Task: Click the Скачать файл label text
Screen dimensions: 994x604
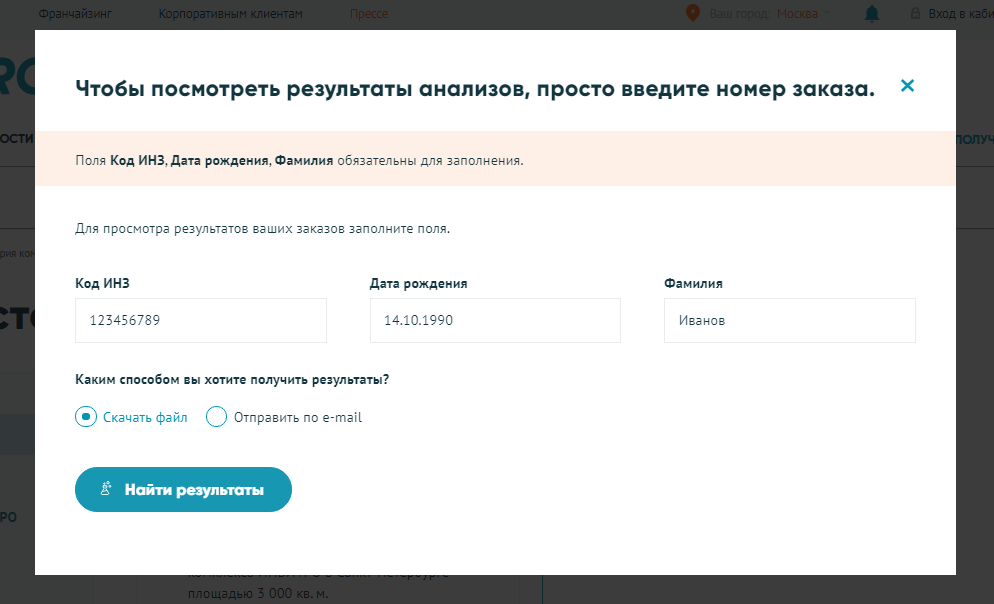Action: 145,417
